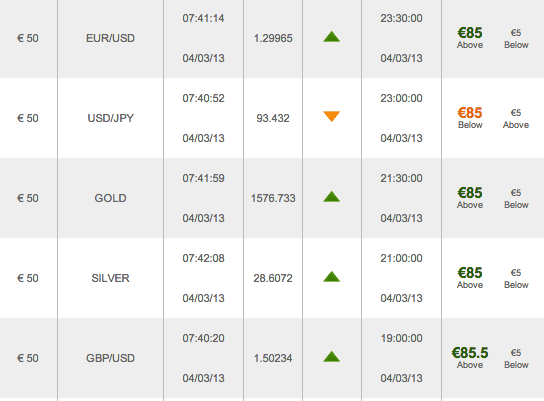This screenshot has width=544, height=401.
Task: Click the €85 Above payout for EUR/USD
Action: pos(470,38)
